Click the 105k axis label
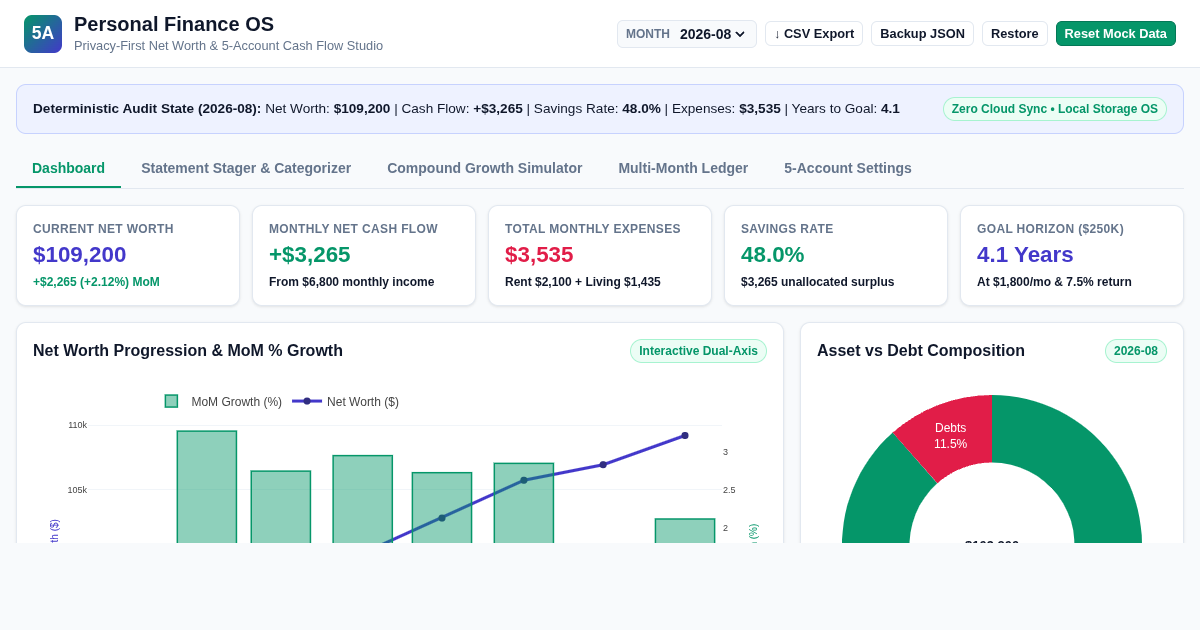The height and width of the screenshot is (630, 1200). tap(77, 490)
